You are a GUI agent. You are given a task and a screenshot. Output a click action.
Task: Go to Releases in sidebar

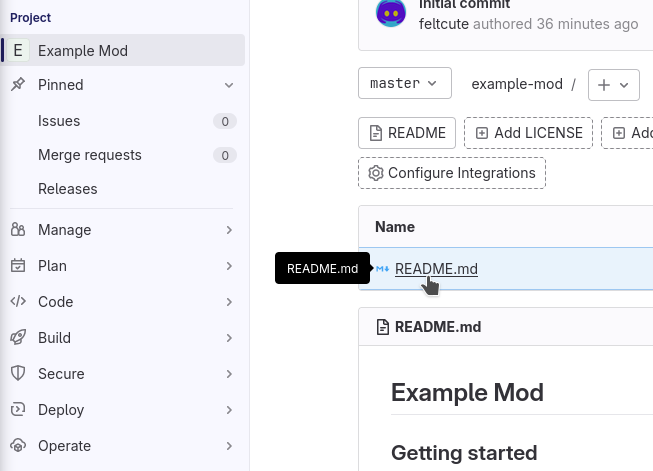pyautogui.click(x=68, y=189)
